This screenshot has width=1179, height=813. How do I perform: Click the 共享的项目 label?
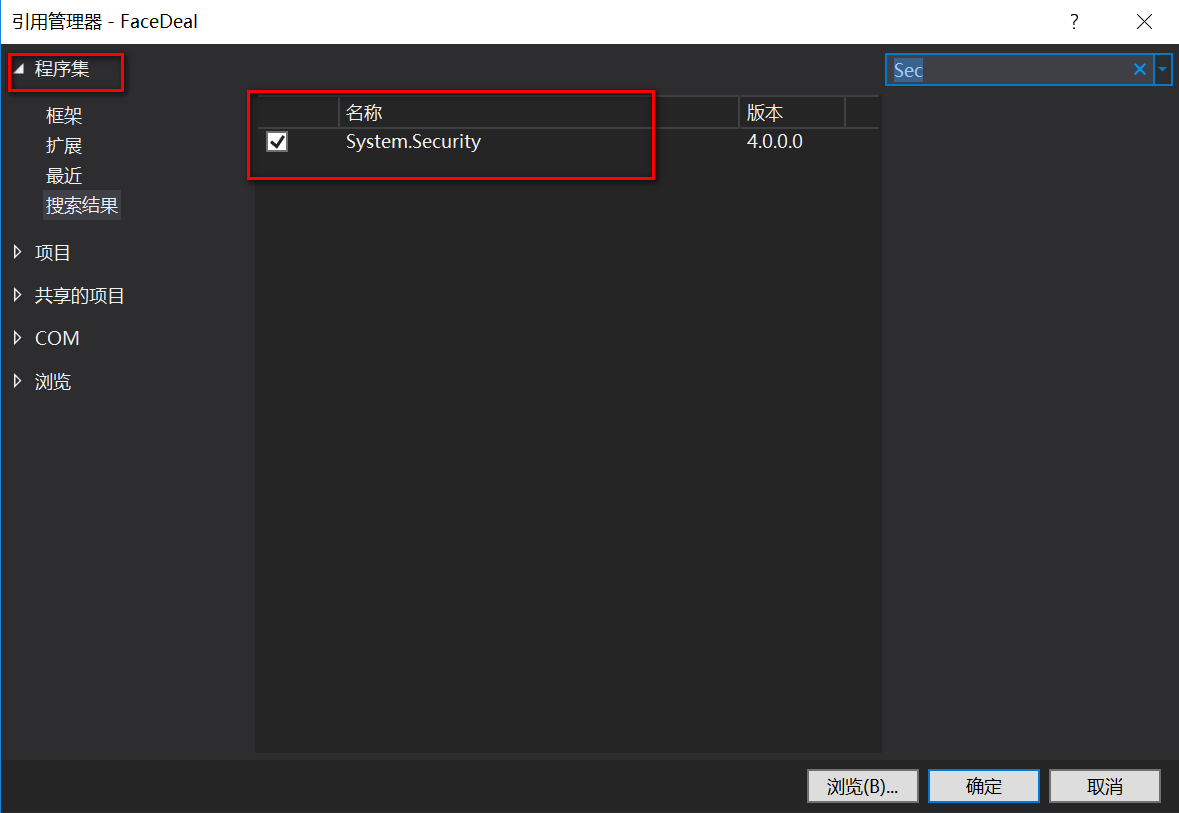click(x=80, y=296)
